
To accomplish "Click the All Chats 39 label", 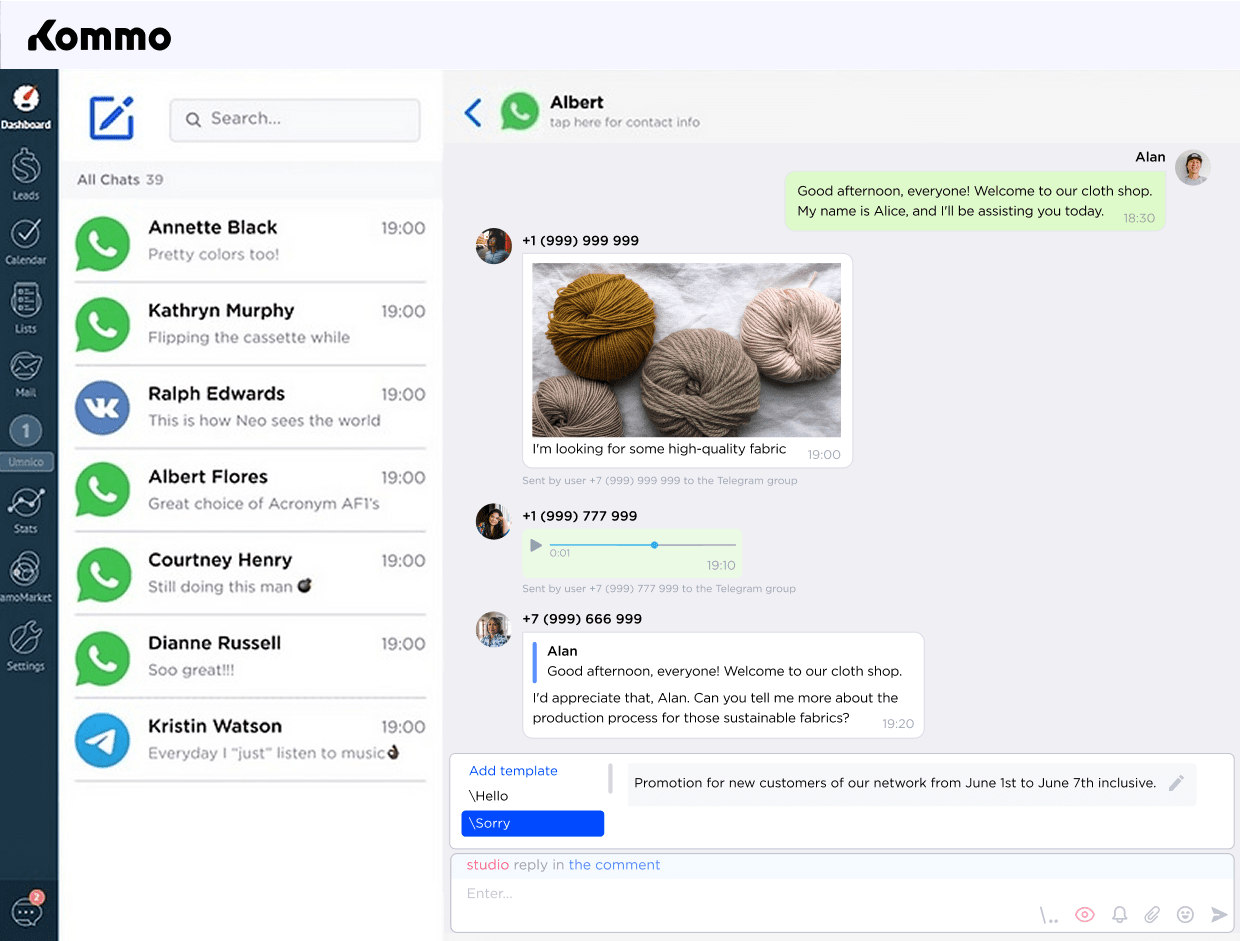I will [120, 180].
